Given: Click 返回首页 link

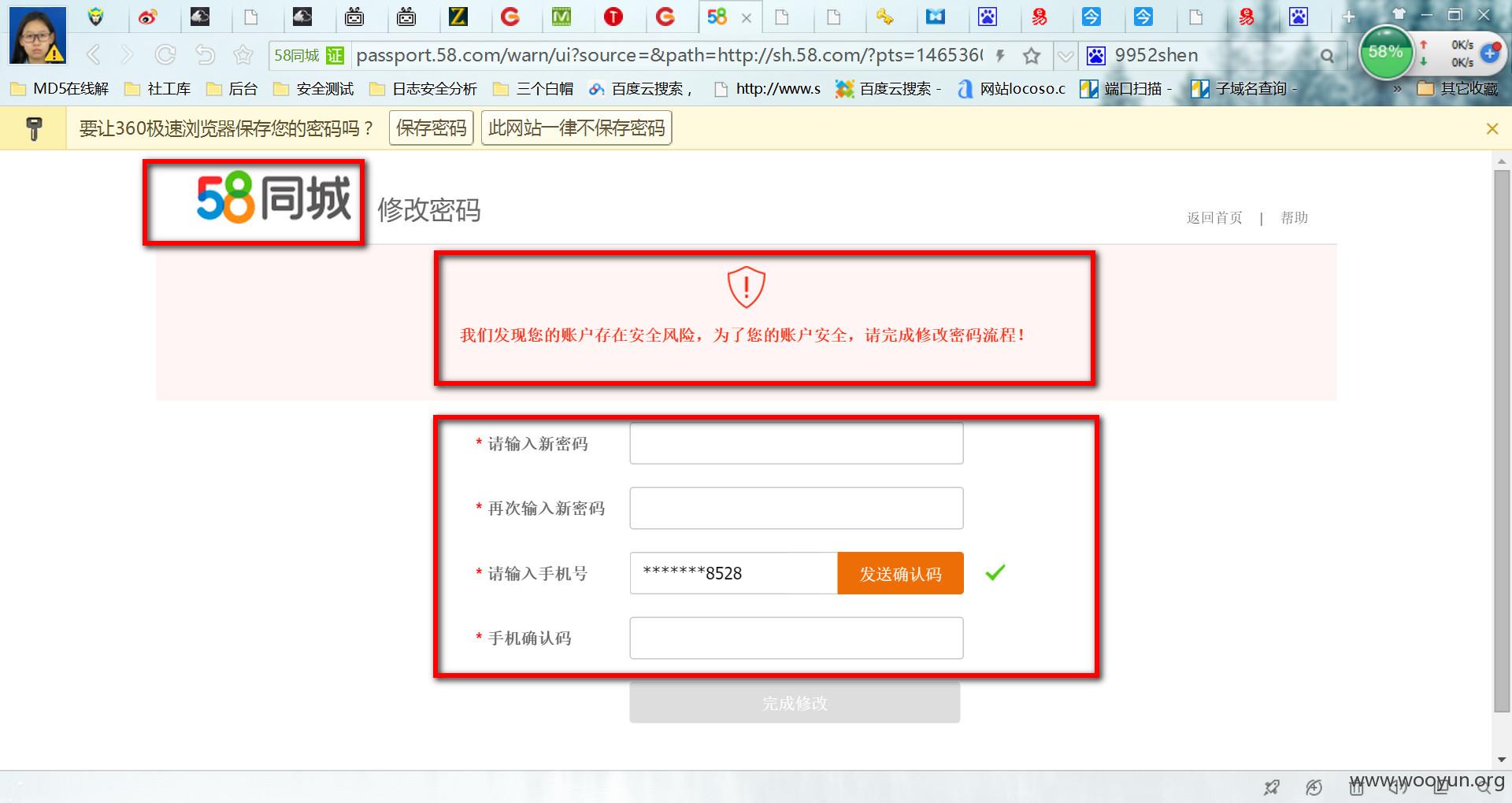Looking at the screenshot, I should coord(1214,218).
